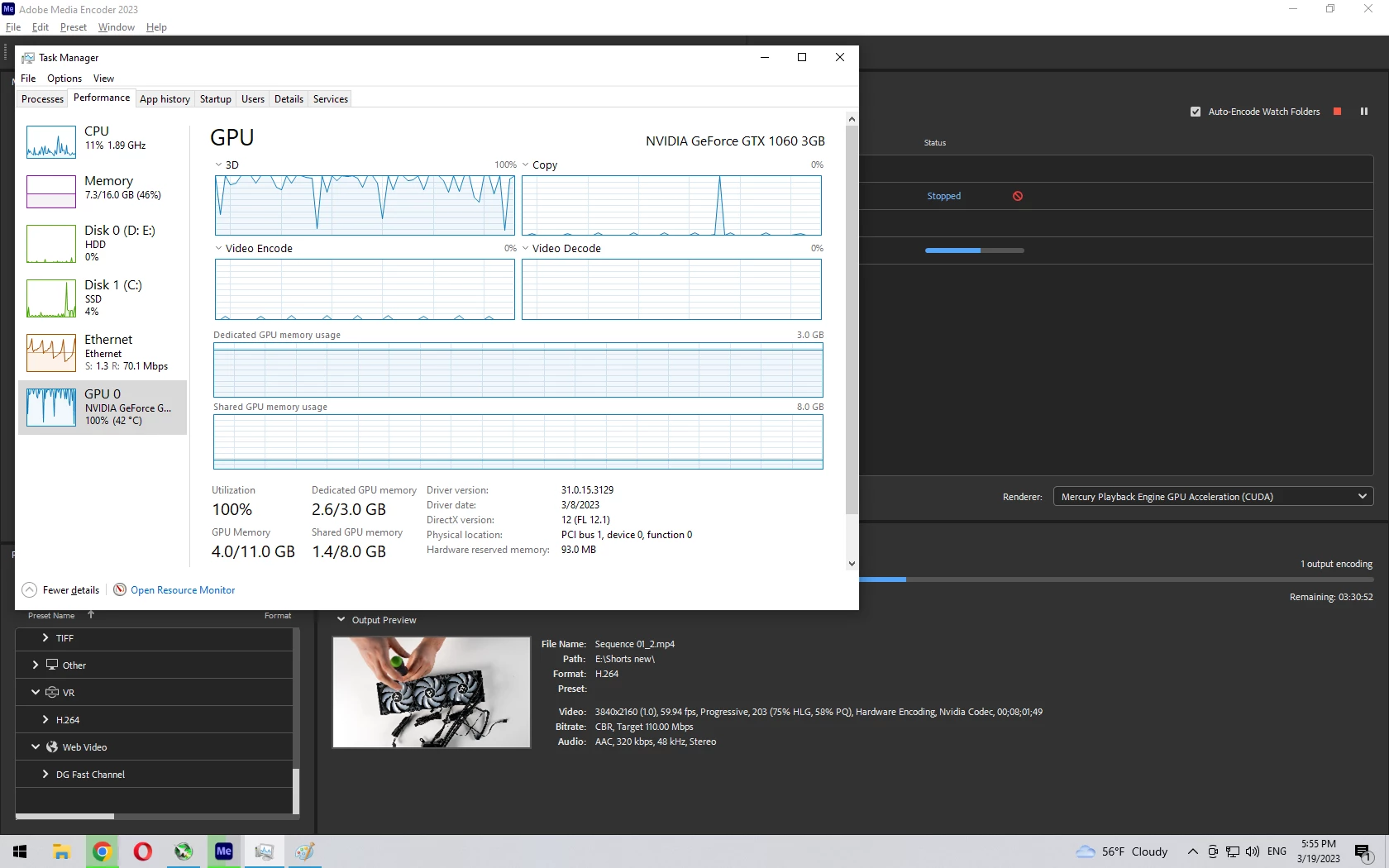Image resolution: width=1389 pixels, height=868 pixels.
Task: Open the volume control in system tray
Action: pos(1253,851)
